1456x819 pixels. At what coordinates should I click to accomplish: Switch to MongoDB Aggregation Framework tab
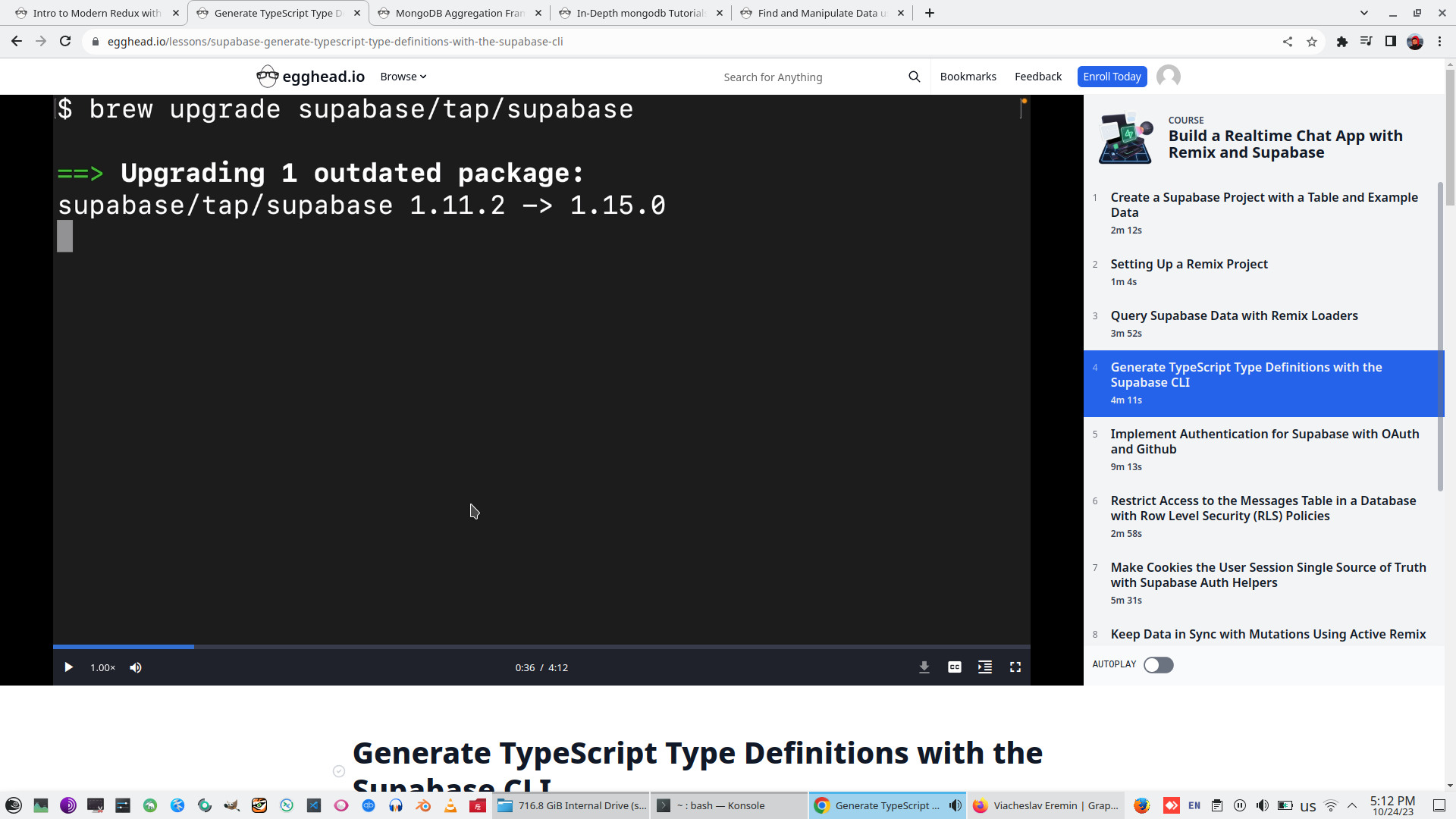click(x=460, y=13)
